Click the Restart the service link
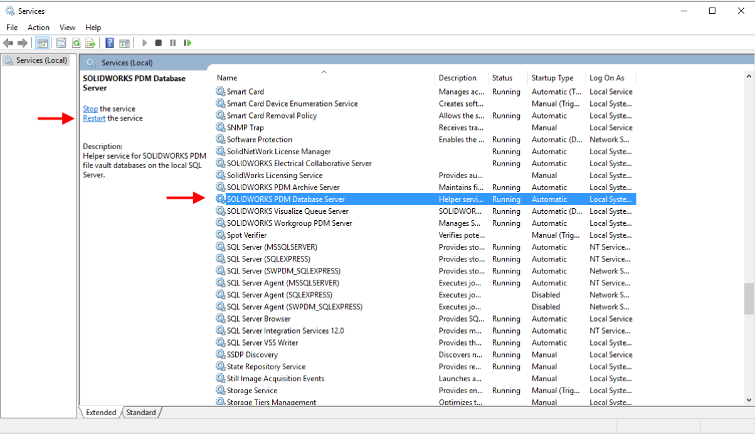Viewport: 755px width, 435px height. [94, 119]
